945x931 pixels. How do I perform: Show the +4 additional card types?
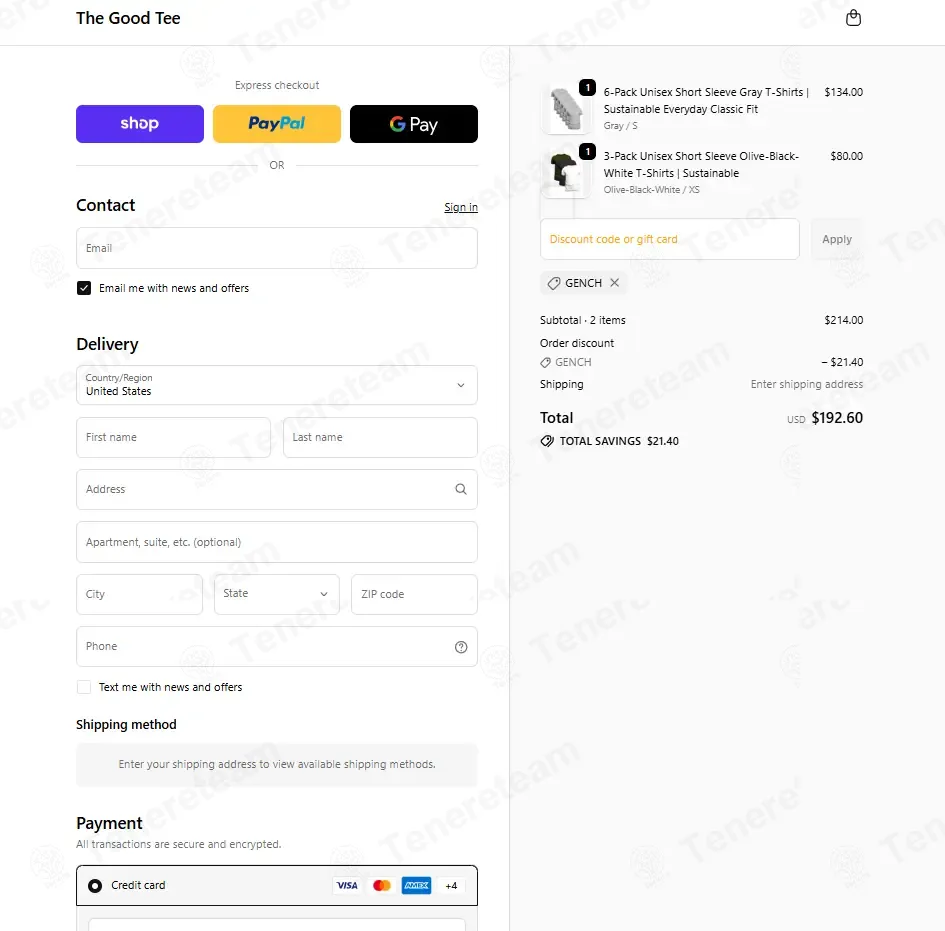click(451, 885)
